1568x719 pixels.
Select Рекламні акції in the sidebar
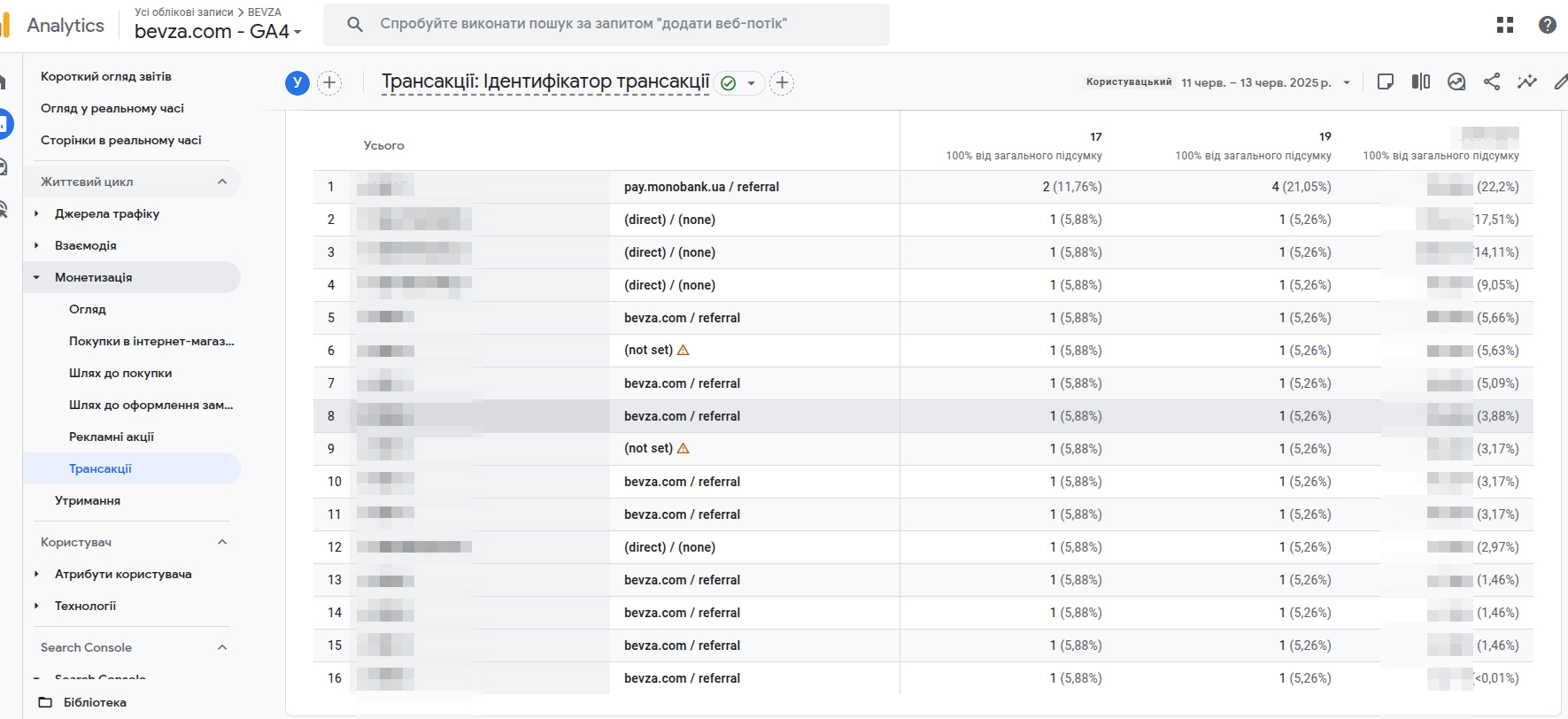(112, 437)
